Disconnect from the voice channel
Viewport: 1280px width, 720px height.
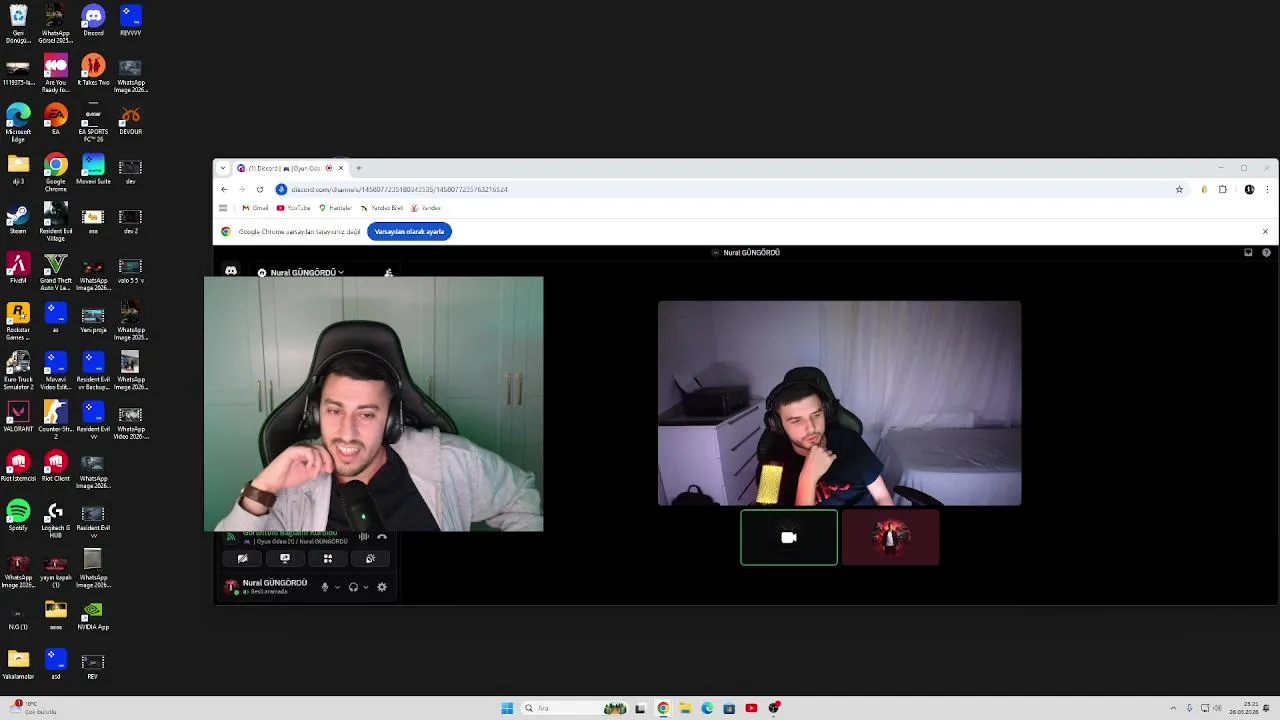coord(381,537)
